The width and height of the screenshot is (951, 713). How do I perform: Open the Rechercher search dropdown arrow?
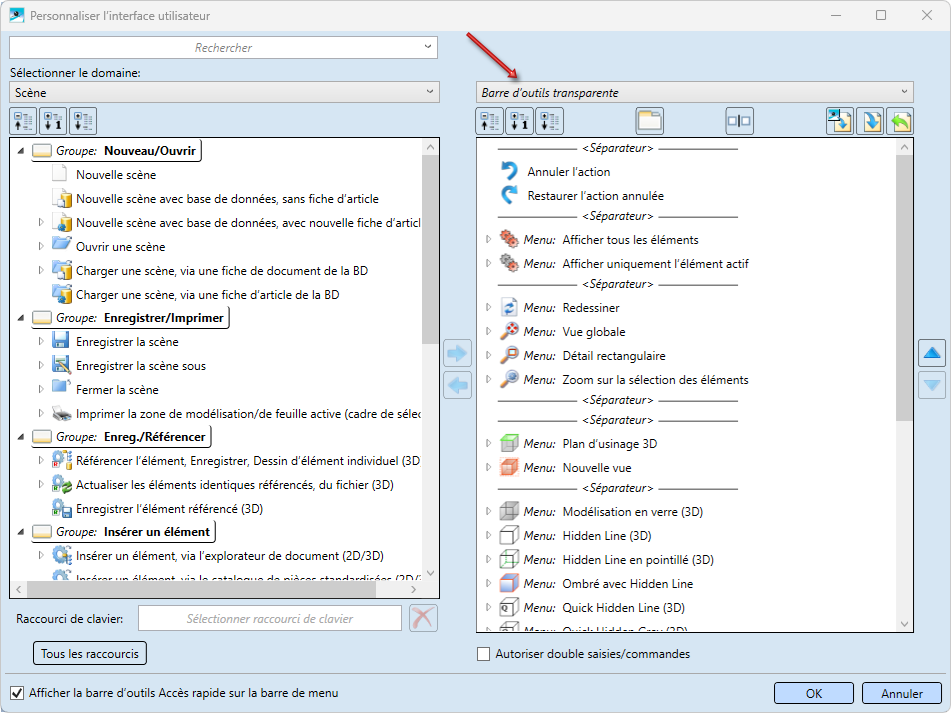[x=428, y=47]
